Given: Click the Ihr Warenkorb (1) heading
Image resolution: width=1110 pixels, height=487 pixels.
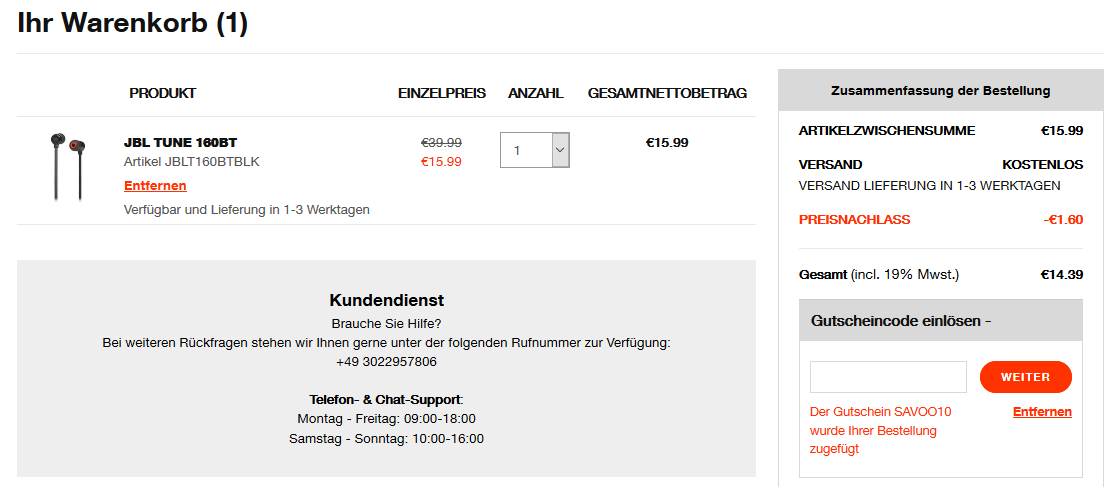Looking at the screenshot, I should tap(132, 24).
